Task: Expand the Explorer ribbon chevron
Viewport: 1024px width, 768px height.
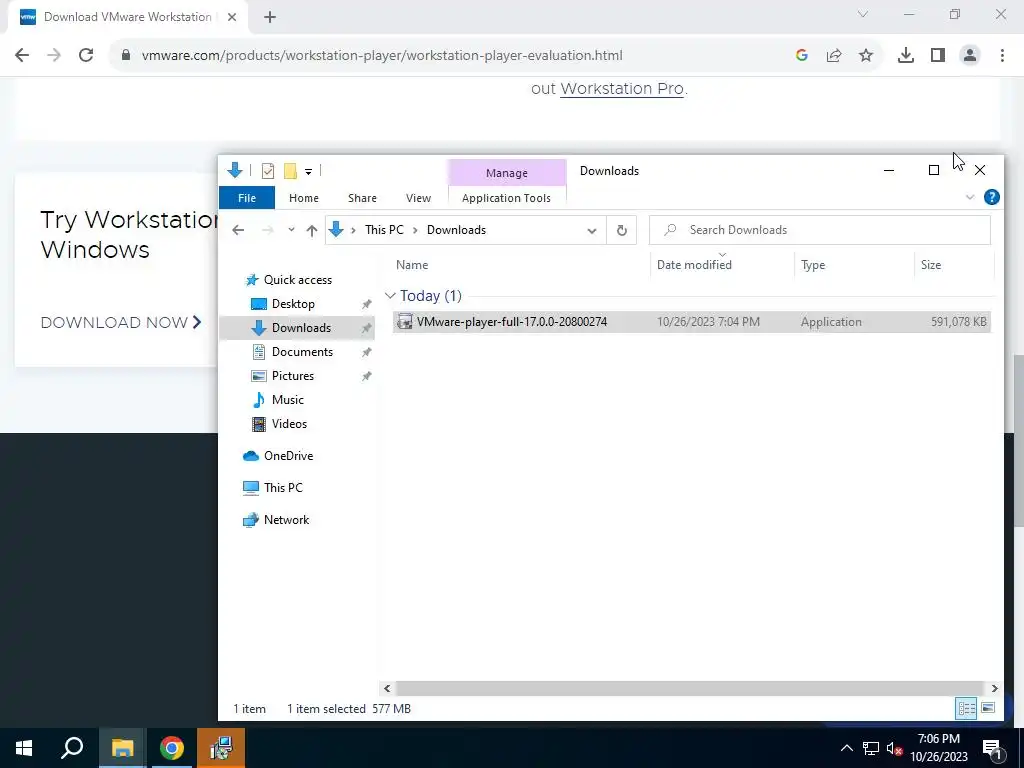Action: click(970, 197)
